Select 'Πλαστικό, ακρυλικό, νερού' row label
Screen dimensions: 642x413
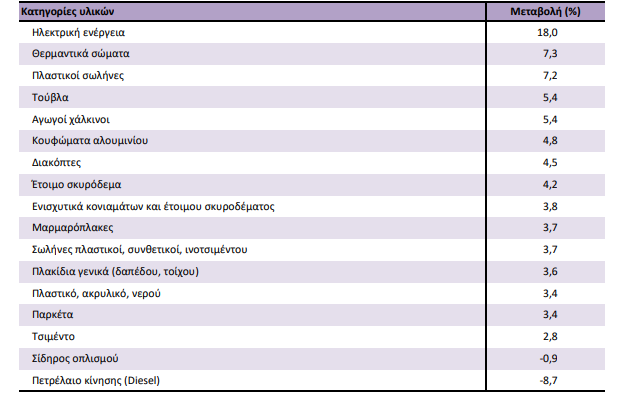(x=96, y=294)
